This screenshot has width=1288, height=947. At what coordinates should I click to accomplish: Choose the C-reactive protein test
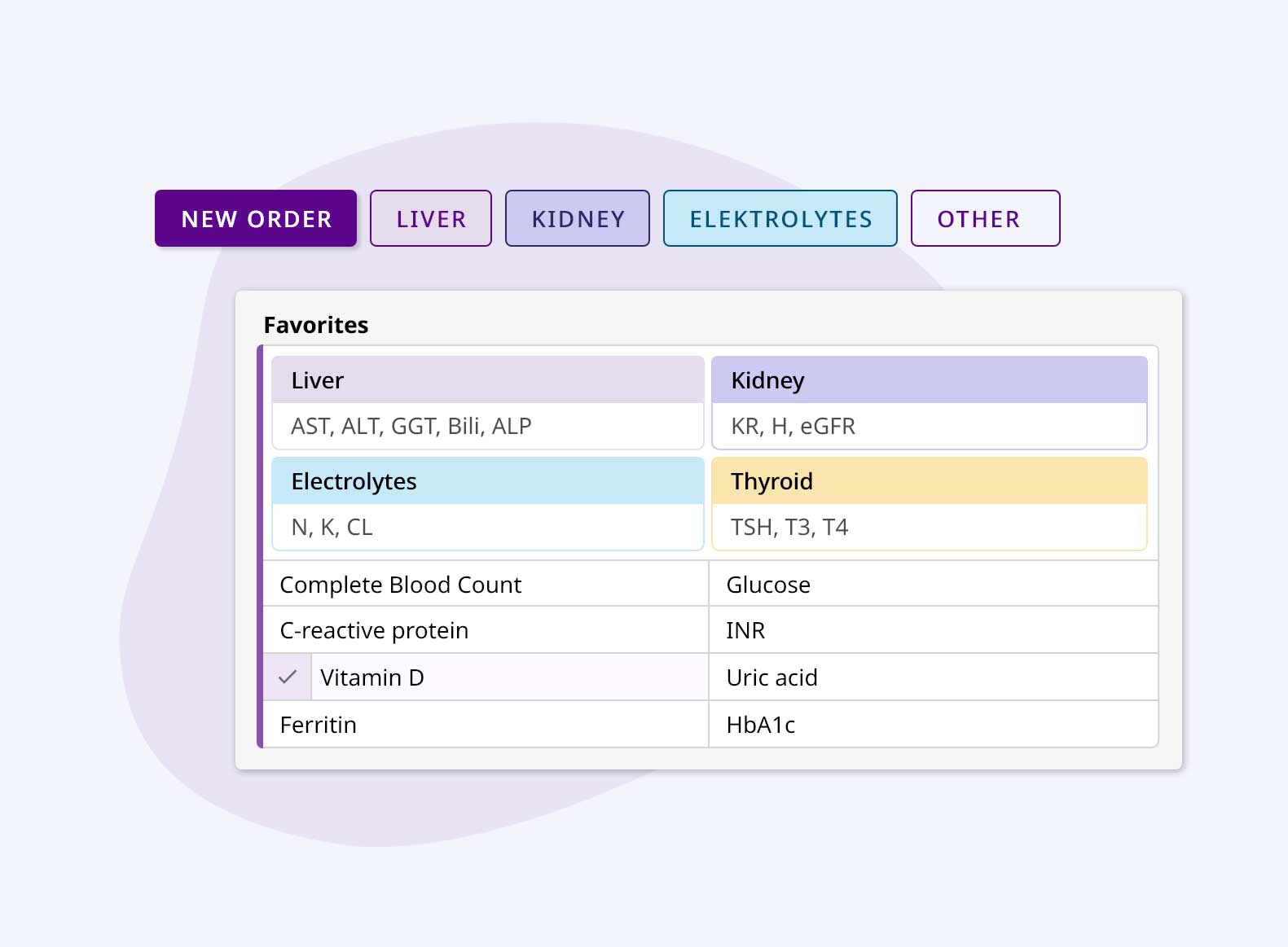[486, 630]
